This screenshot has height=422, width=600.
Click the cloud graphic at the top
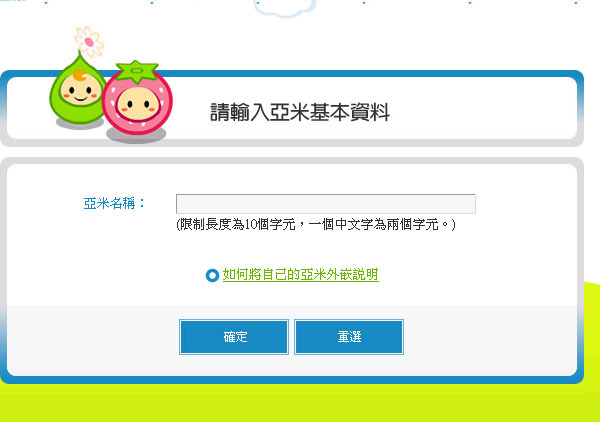[285, 8]
